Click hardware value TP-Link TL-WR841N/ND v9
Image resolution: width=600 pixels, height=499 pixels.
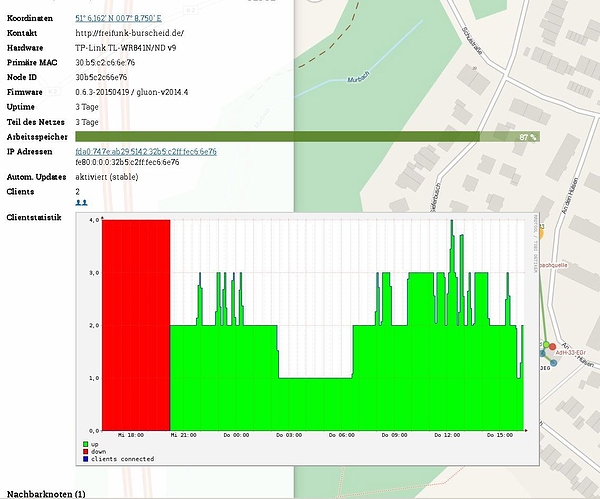[126, 48]
